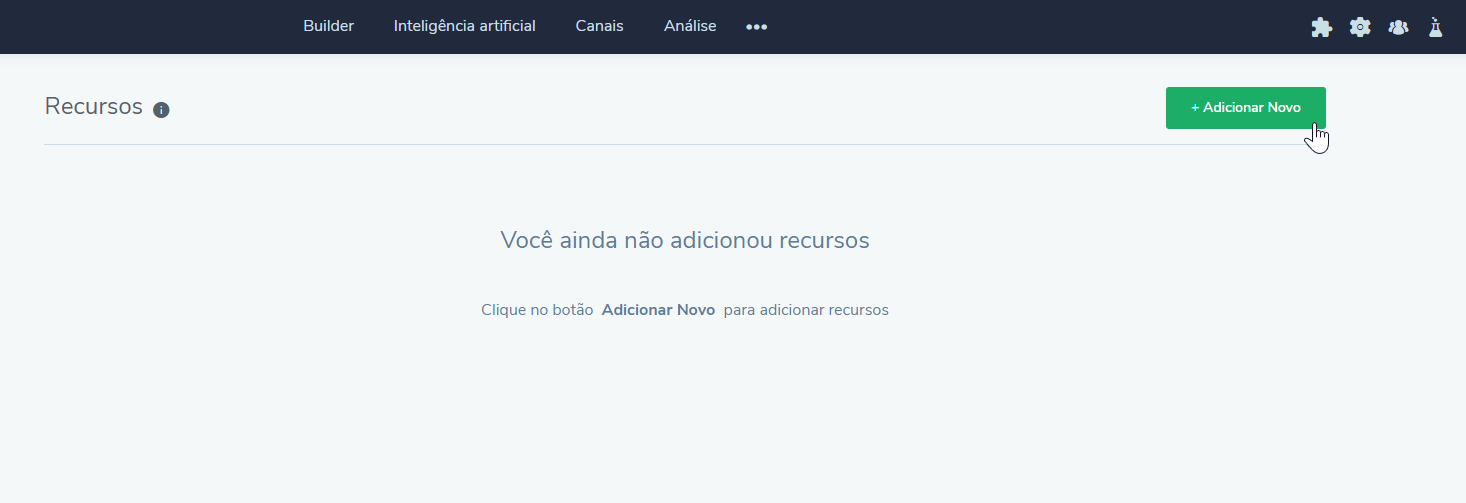Open the team members icon
The height and width of the screenshot is (503, 1466).
click(x=1398, y=27)
